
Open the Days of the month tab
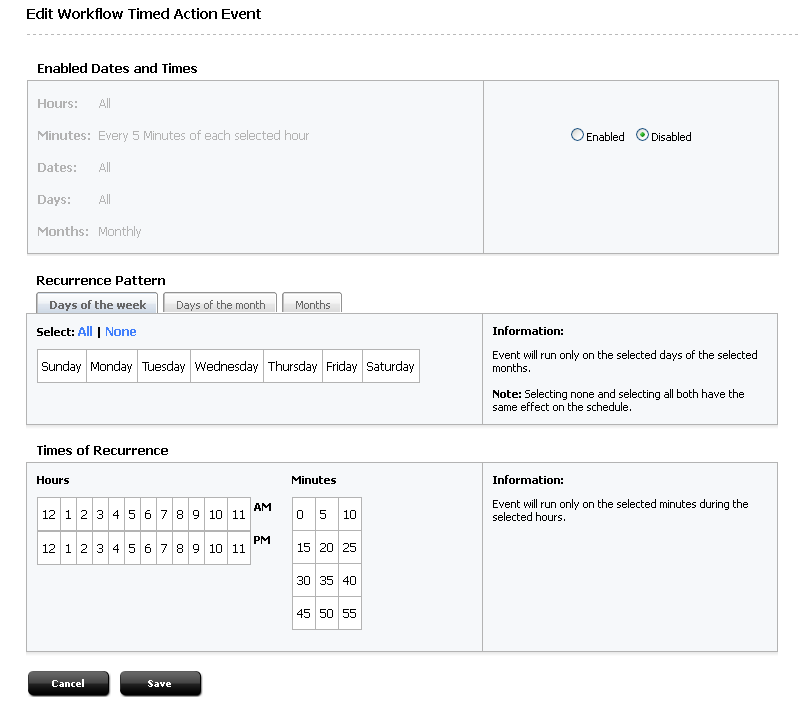pos(220,304)
